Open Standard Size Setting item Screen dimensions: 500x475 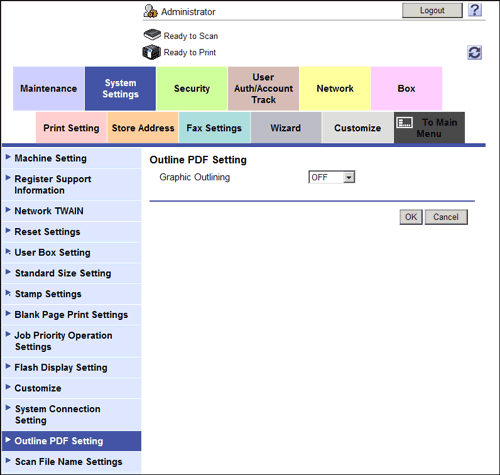[71, 273]
